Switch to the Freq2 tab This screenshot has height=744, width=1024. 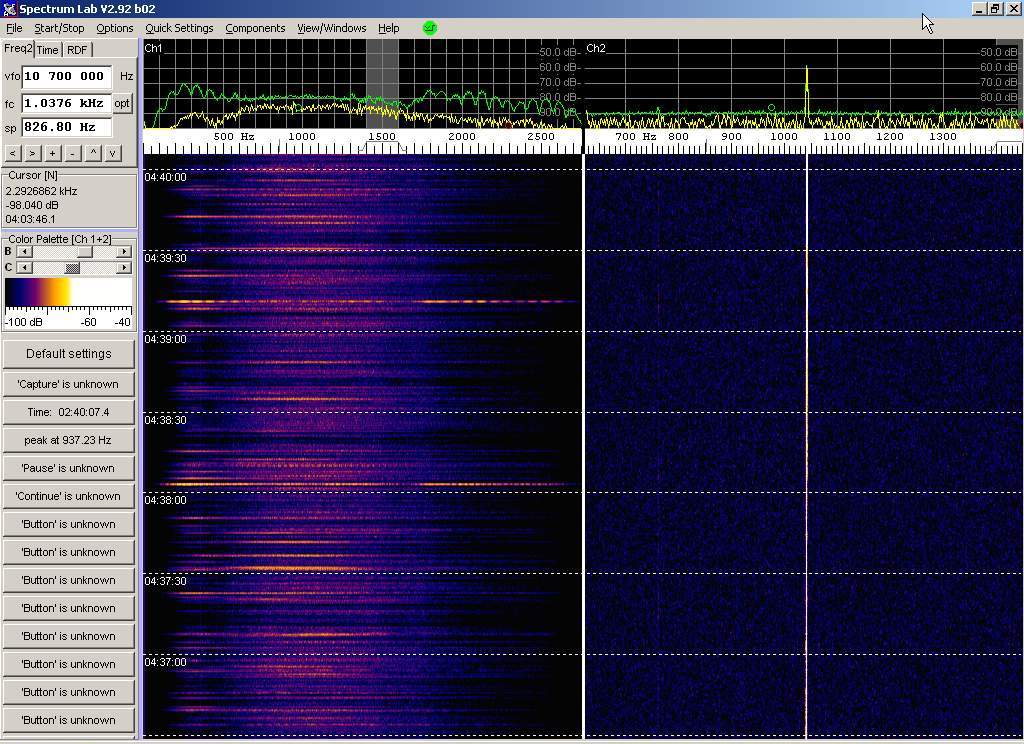coord(18,49)
